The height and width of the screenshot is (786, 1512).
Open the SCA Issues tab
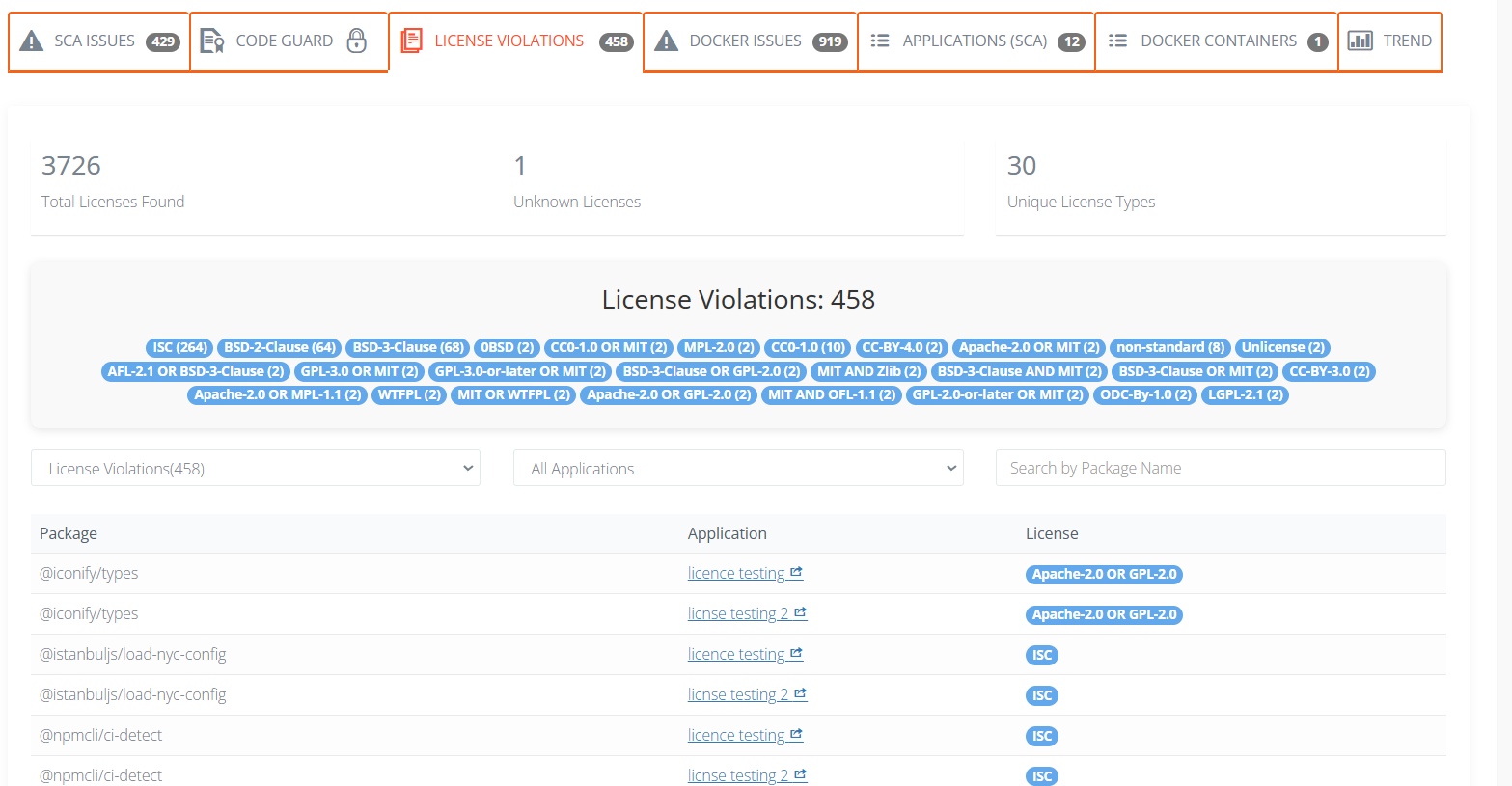[x=99, y=41]
